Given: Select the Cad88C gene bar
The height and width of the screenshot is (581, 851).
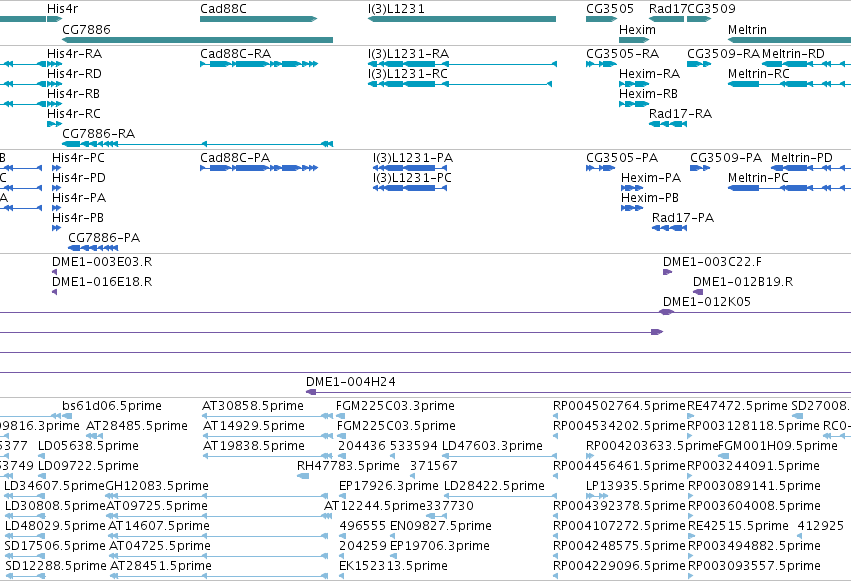Looking at the screenshot, I should coord(258,19).
